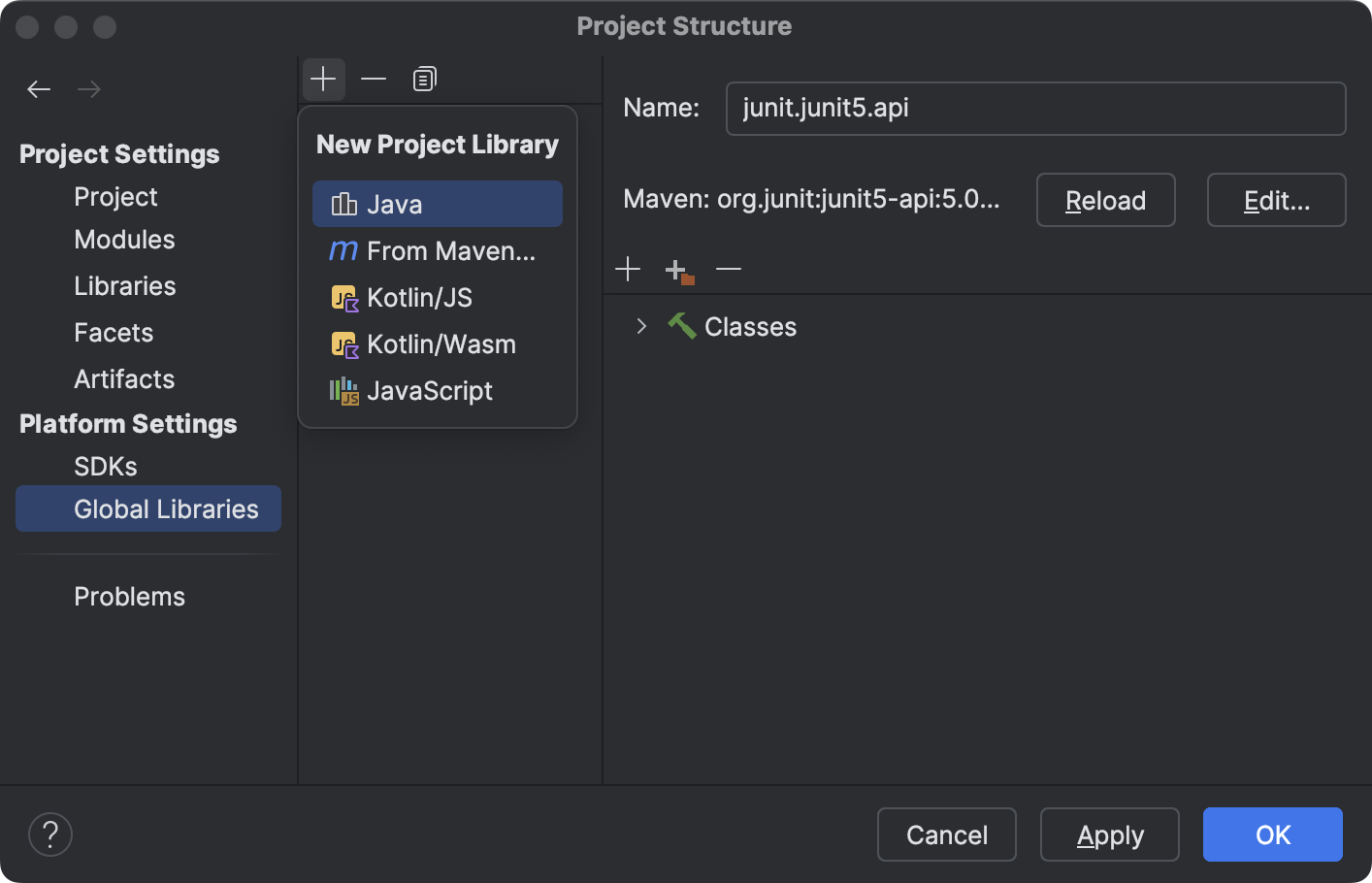Confirm with the OK button

tap(1272, 834)
